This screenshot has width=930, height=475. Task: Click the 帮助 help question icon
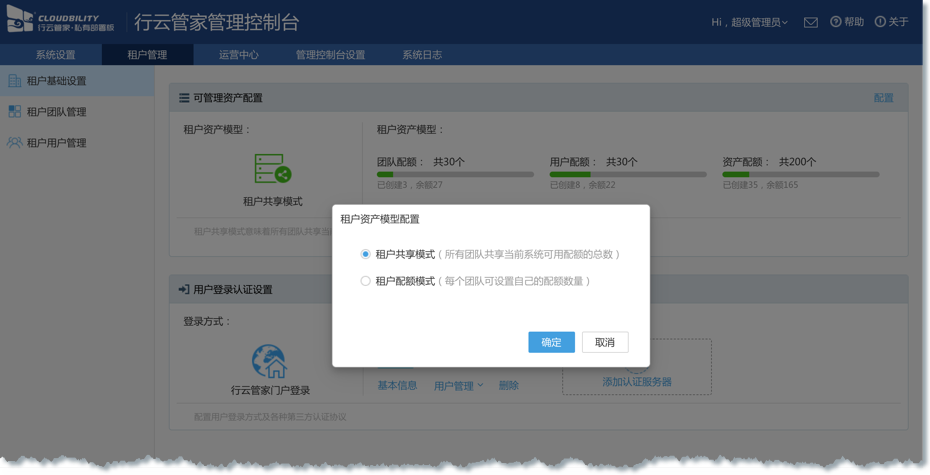click(835, 22)
